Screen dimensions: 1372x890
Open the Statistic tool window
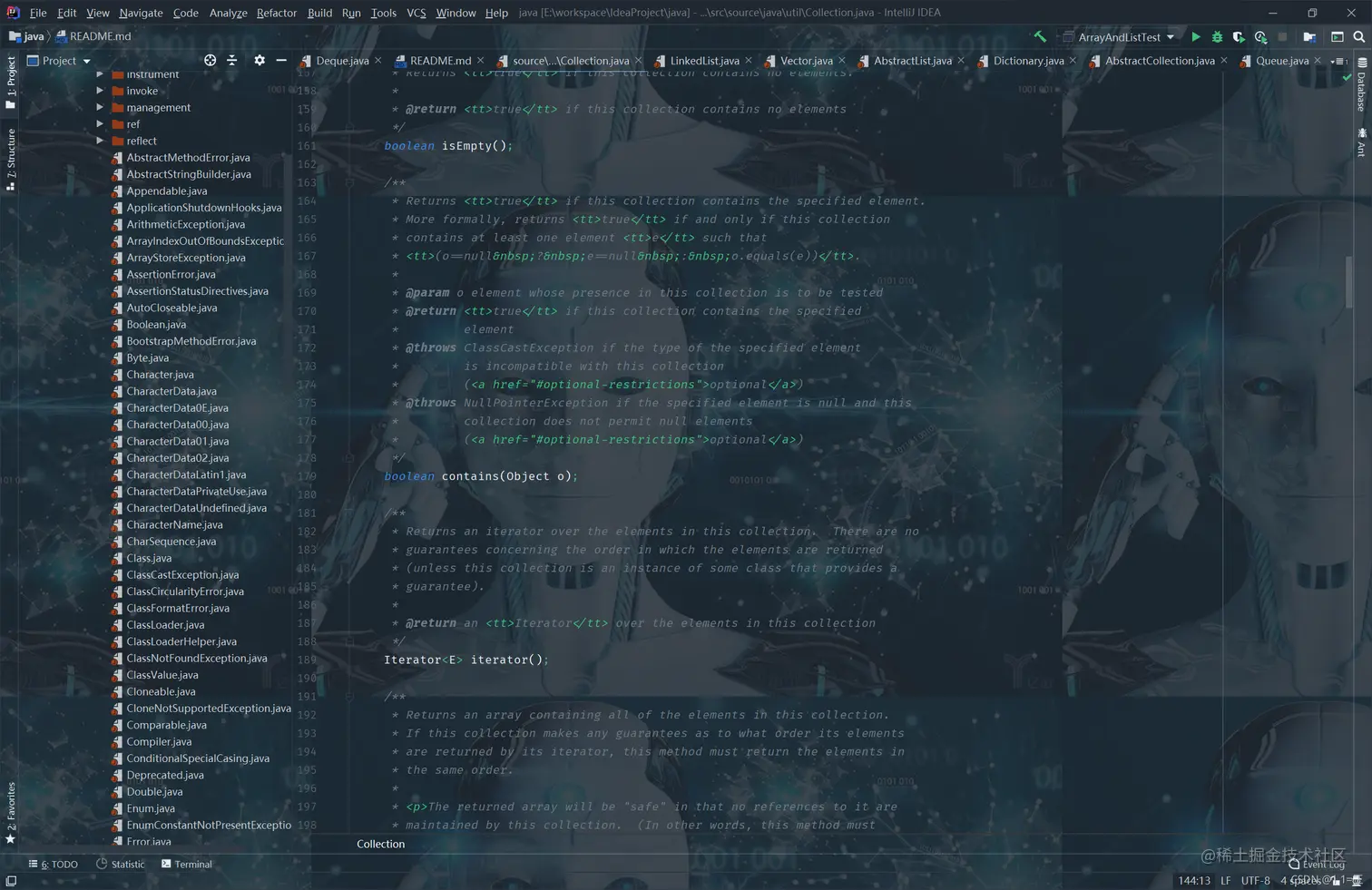120,864
